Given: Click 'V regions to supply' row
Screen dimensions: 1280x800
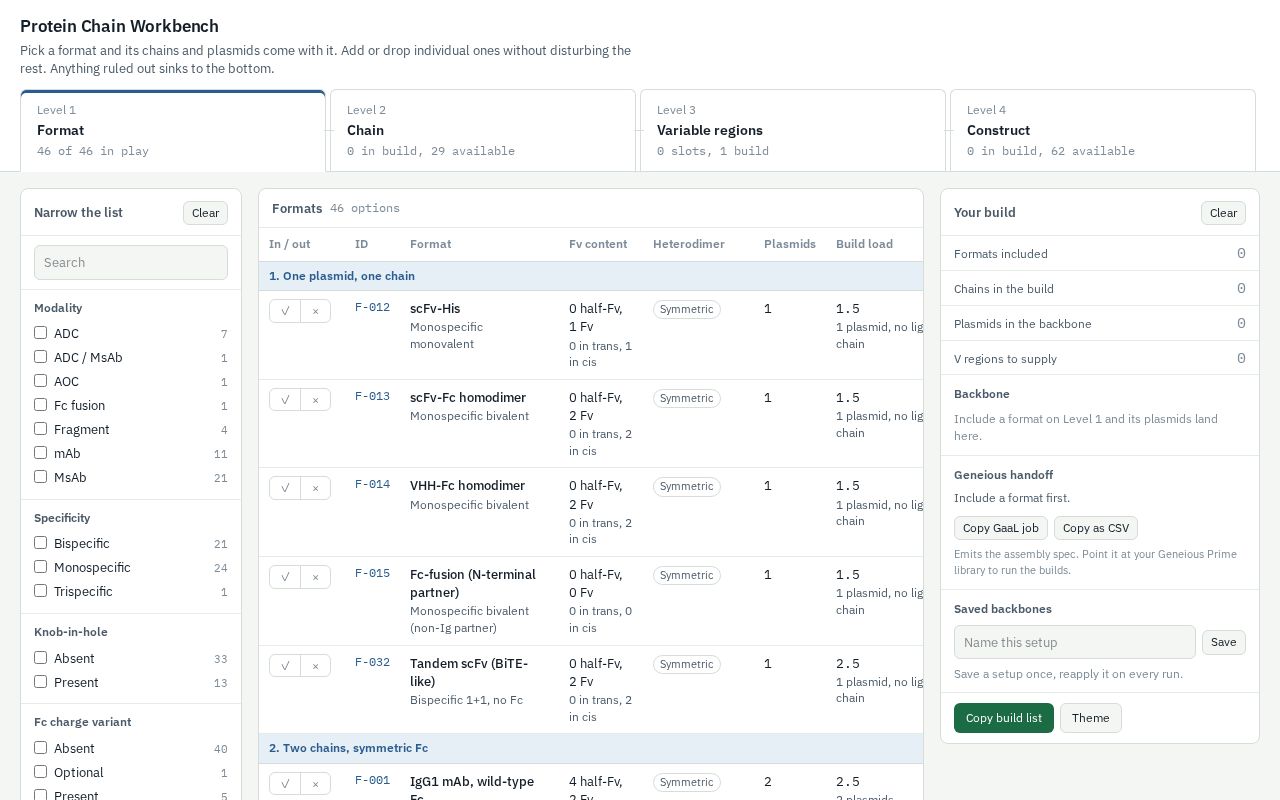Looking at the screenshot, I should click(x=1100, y=359).
